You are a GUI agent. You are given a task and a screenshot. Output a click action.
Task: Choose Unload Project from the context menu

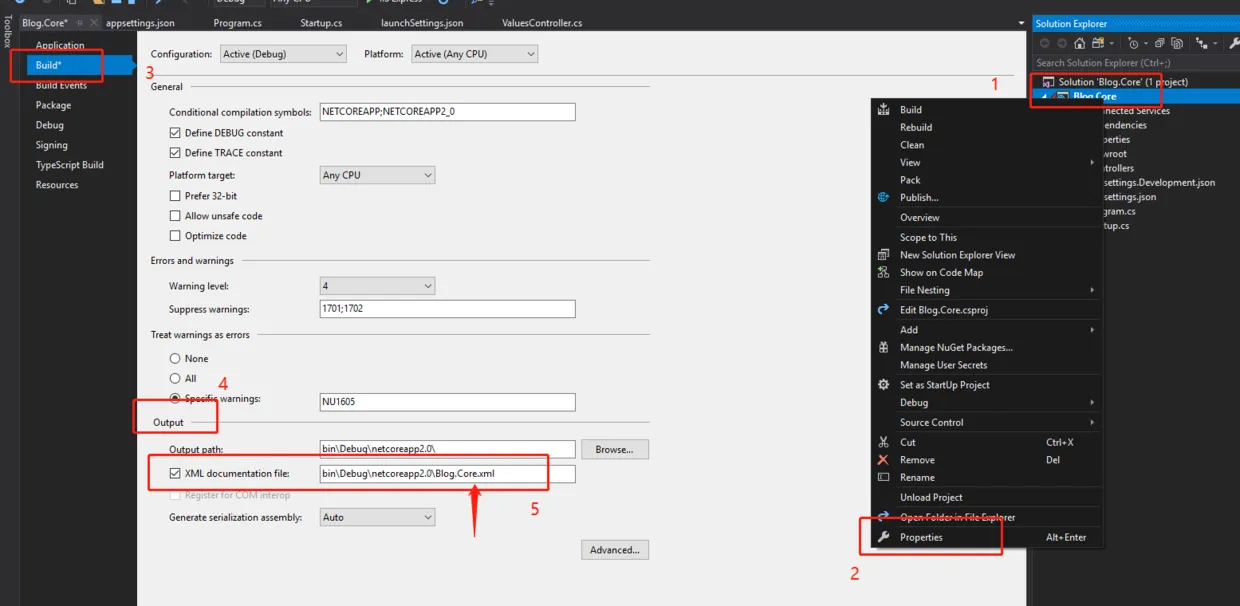pyautogui.click(x=931, y=497)
